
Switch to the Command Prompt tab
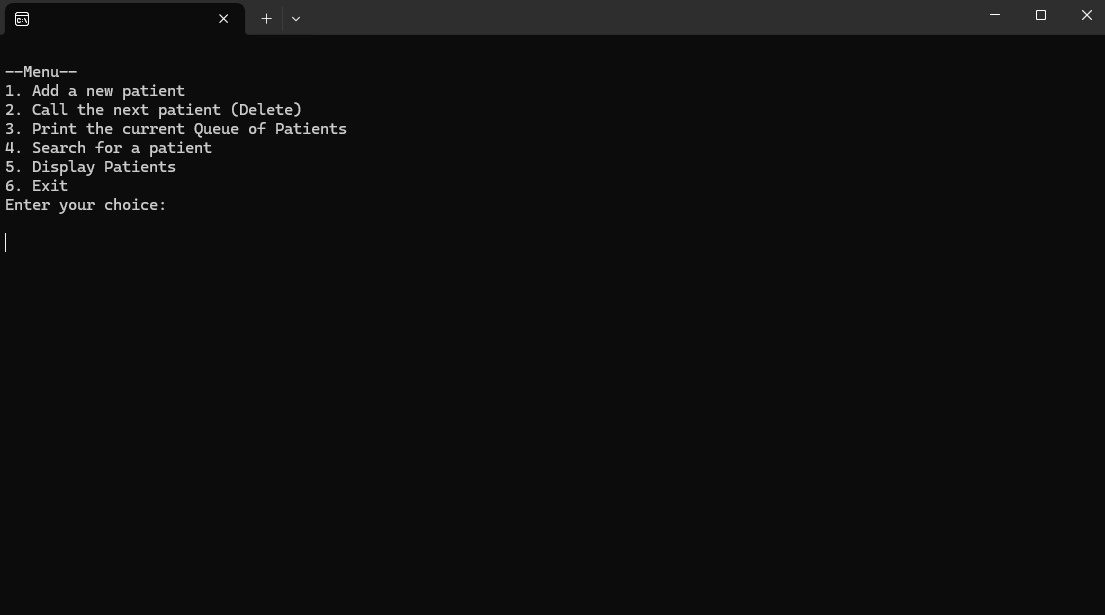tap(120, 18)
